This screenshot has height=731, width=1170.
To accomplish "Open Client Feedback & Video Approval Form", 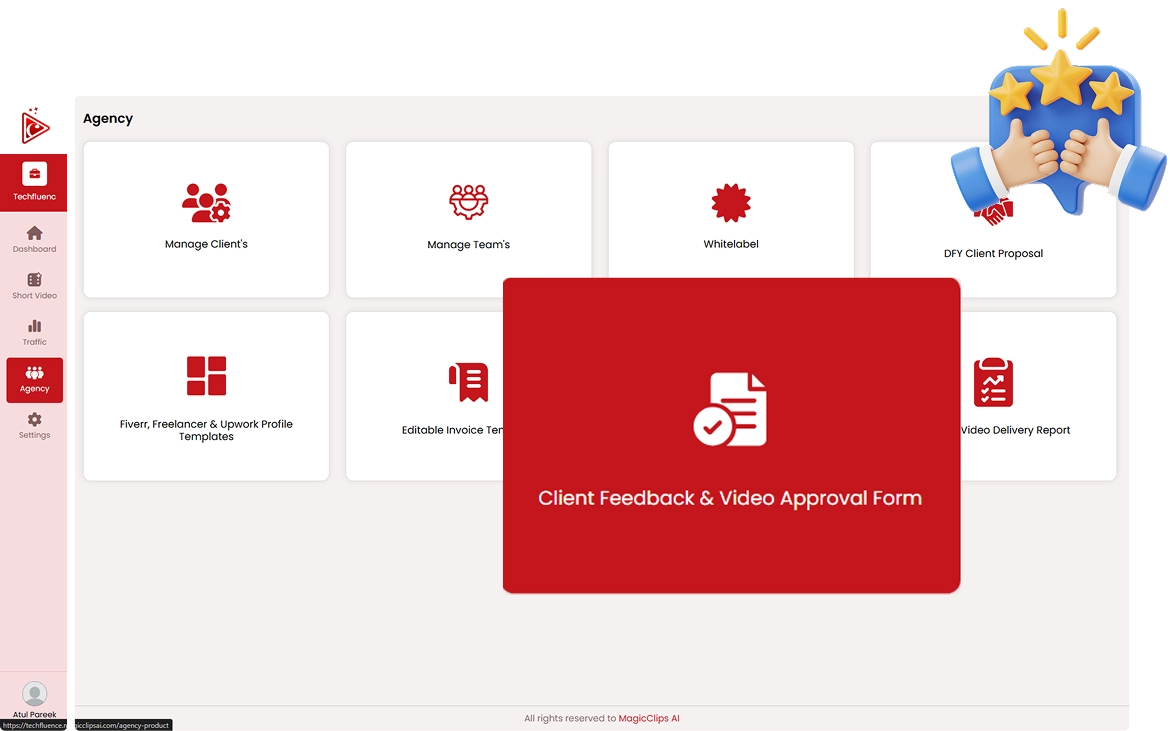I will pyautogui.click(x=730, y=498).
